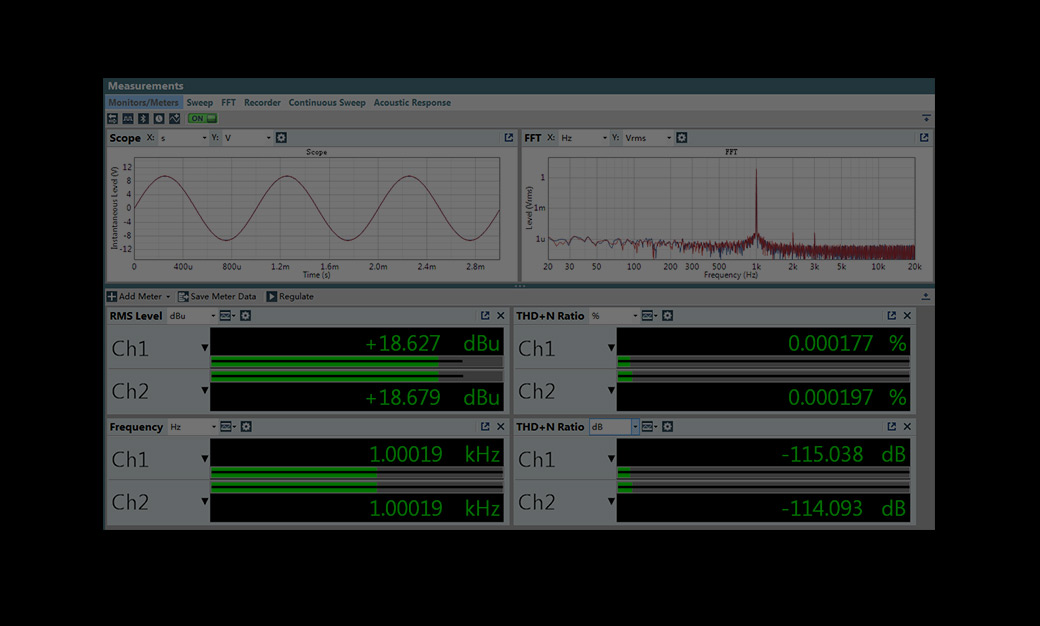Close the THD+N Ratio percent meter
This screenshot has width=1040, height=626.
point(907,316)
